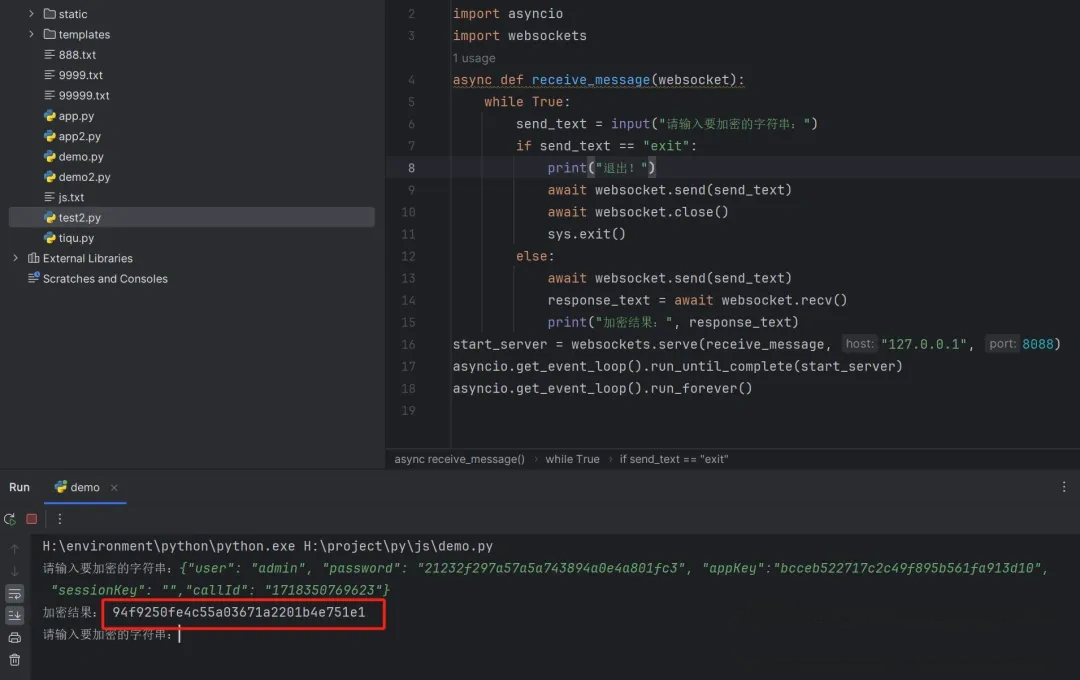Image resolution: width=1080 pixels, height=680 pixels.
Task: Open app2.py file
Action: pos(79,136)
